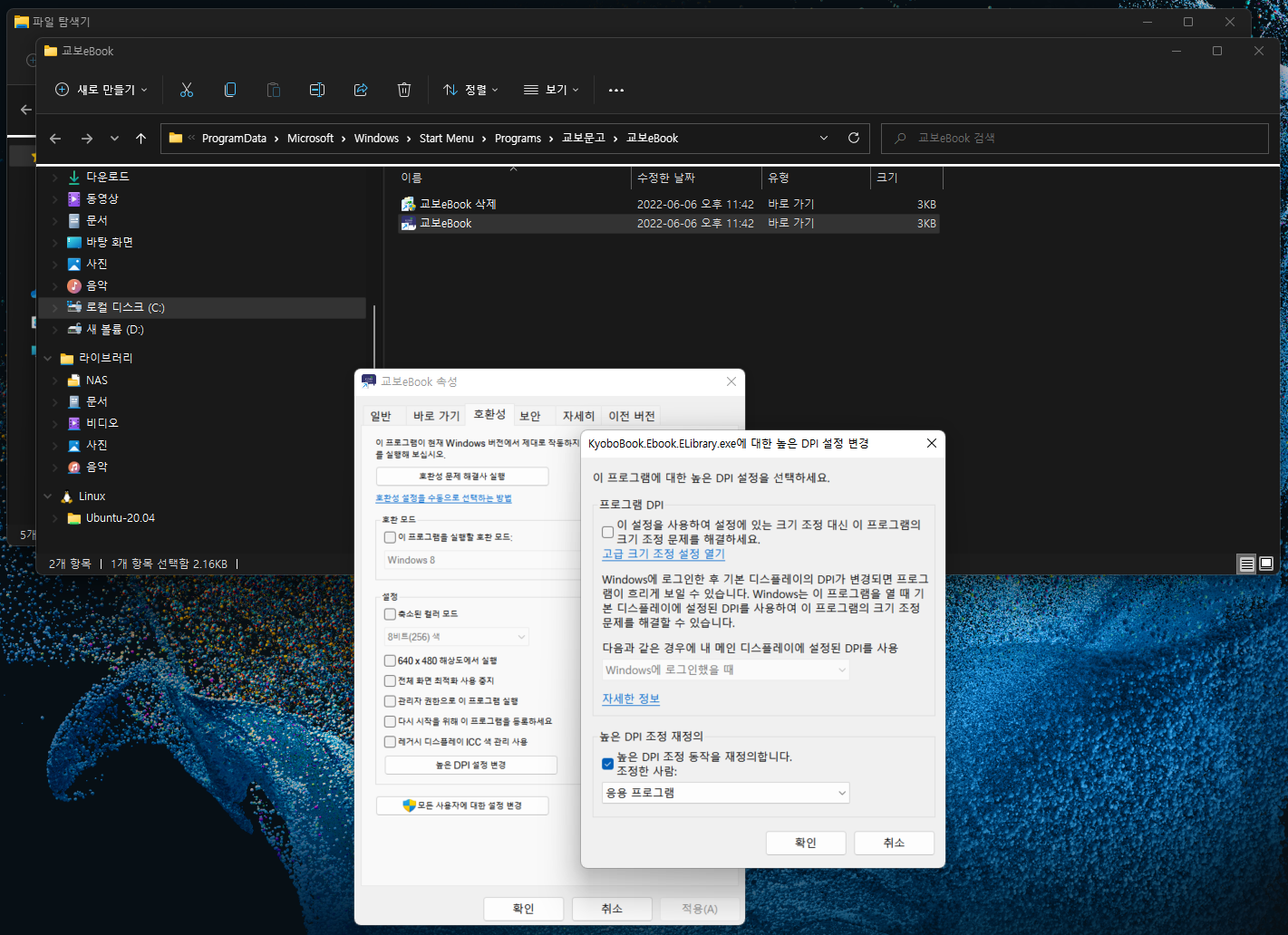
Task: Toggle 640 x 480 해상도에서 실행 checkbox
Action: point(390,660)
